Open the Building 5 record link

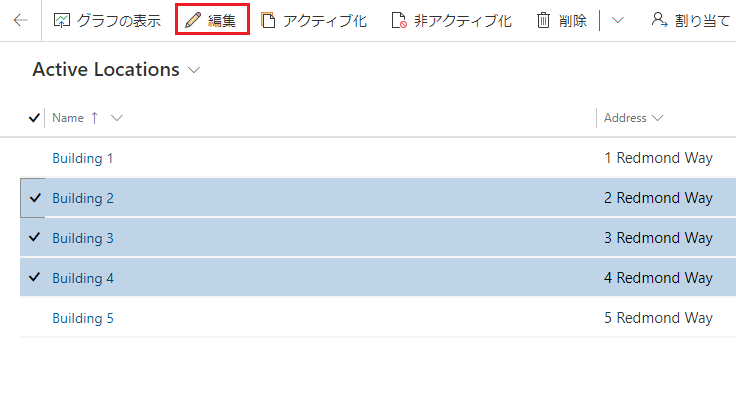83,318
